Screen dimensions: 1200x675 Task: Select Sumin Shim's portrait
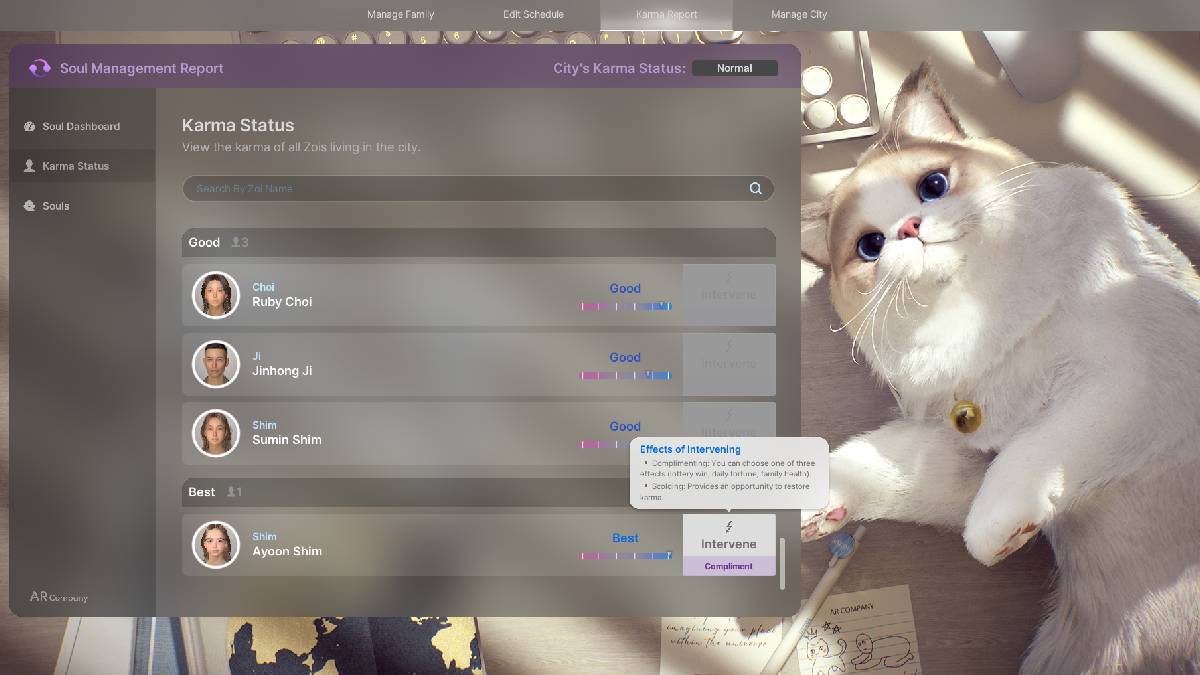coord(216,433)
